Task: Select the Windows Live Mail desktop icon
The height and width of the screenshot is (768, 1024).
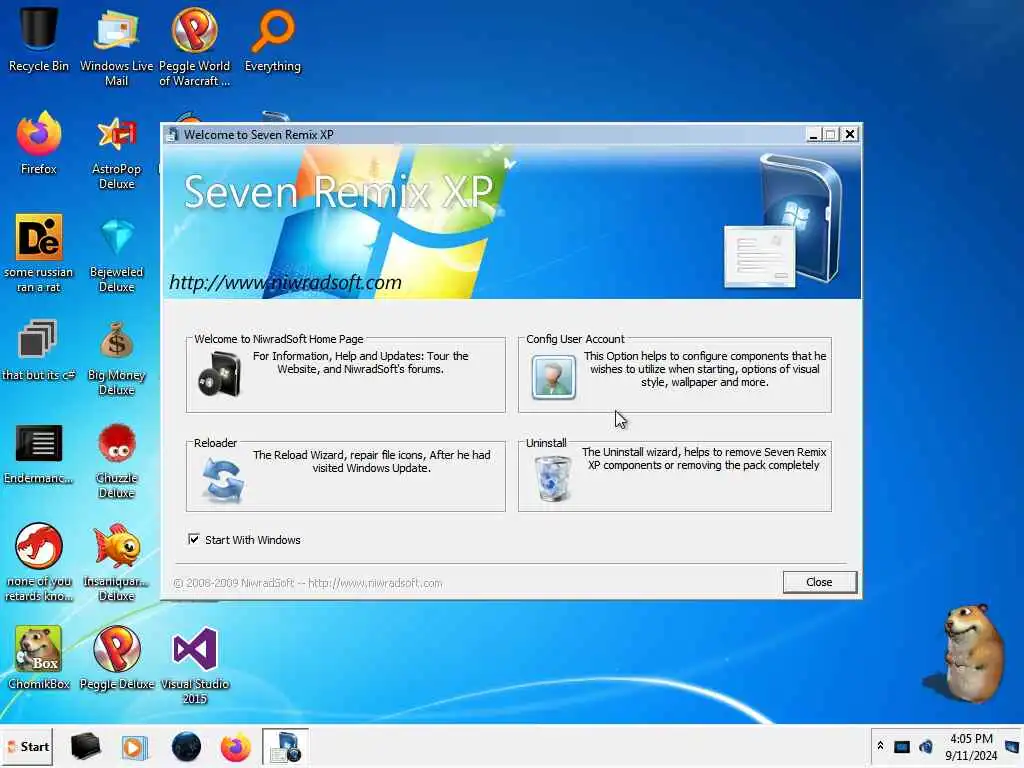Action: (116, 46)
